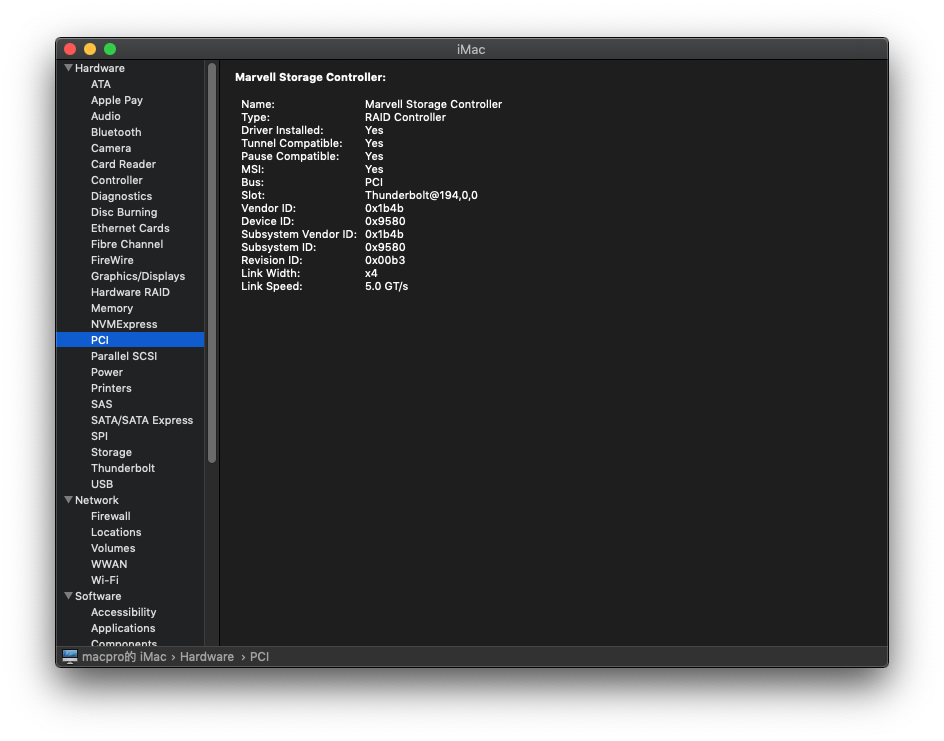This screenshot has height=741, width=944.
Task: Select Hardware RAID in the sidebar
Action: point(130,292)
